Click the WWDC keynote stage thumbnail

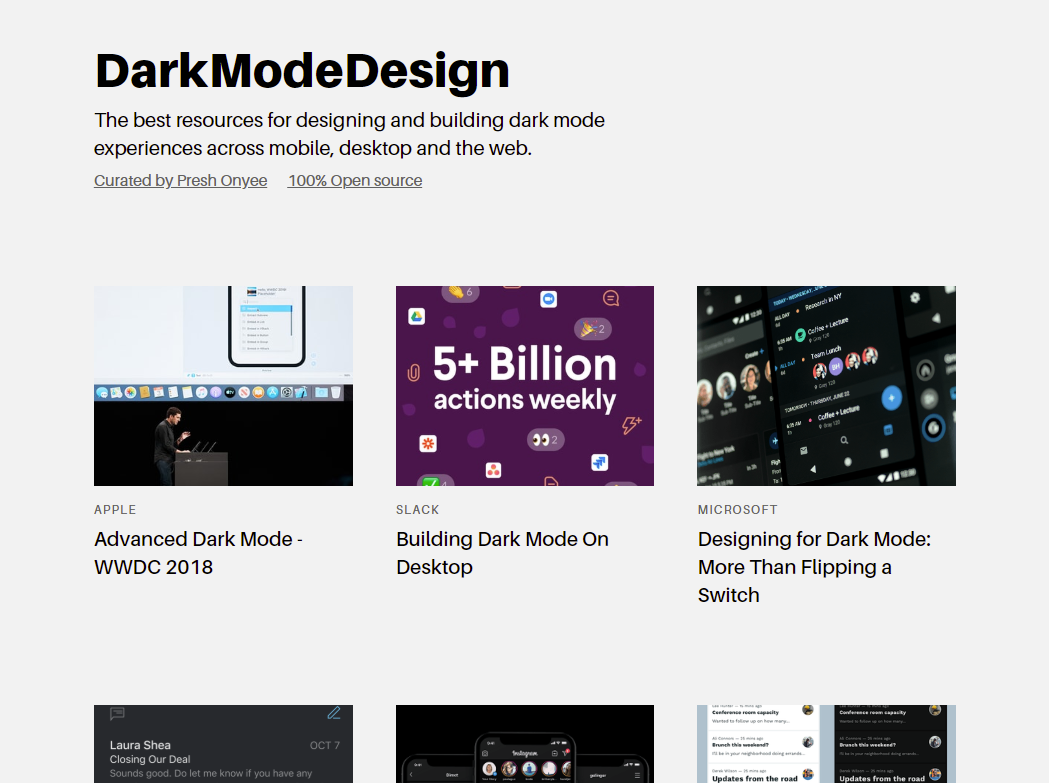223,385
